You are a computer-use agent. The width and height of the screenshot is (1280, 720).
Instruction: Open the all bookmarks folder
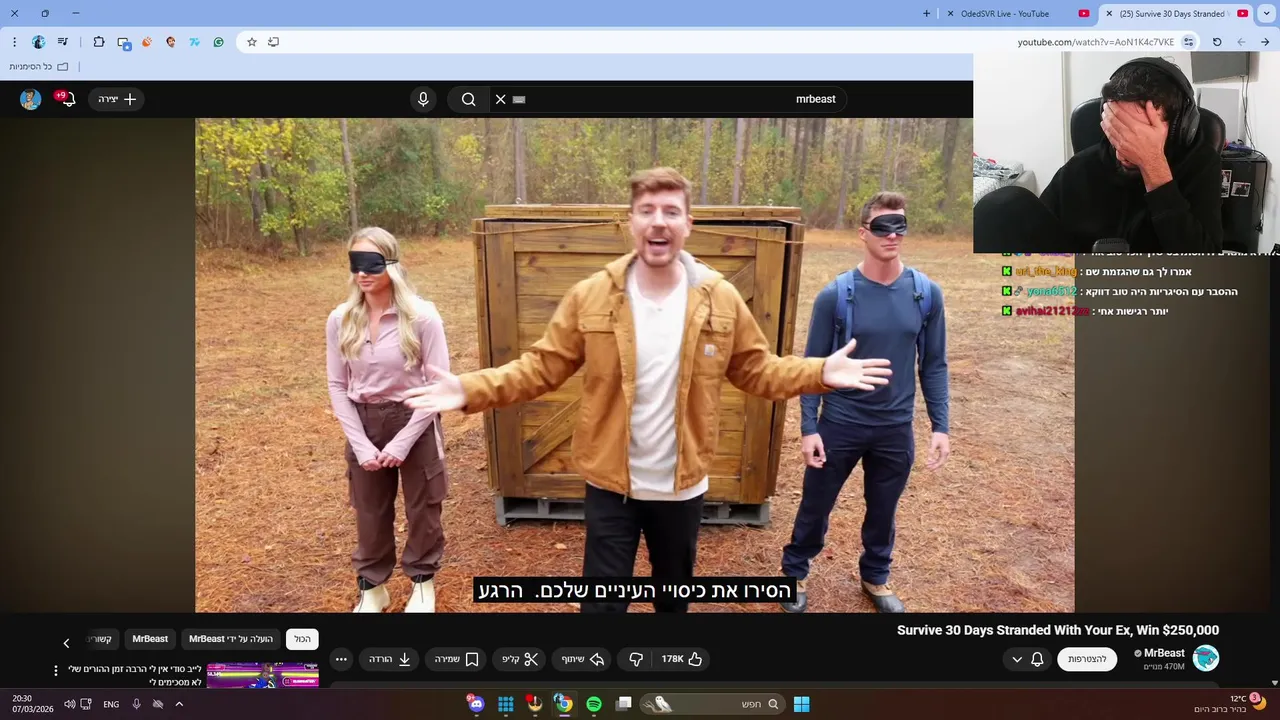(39, 67)
